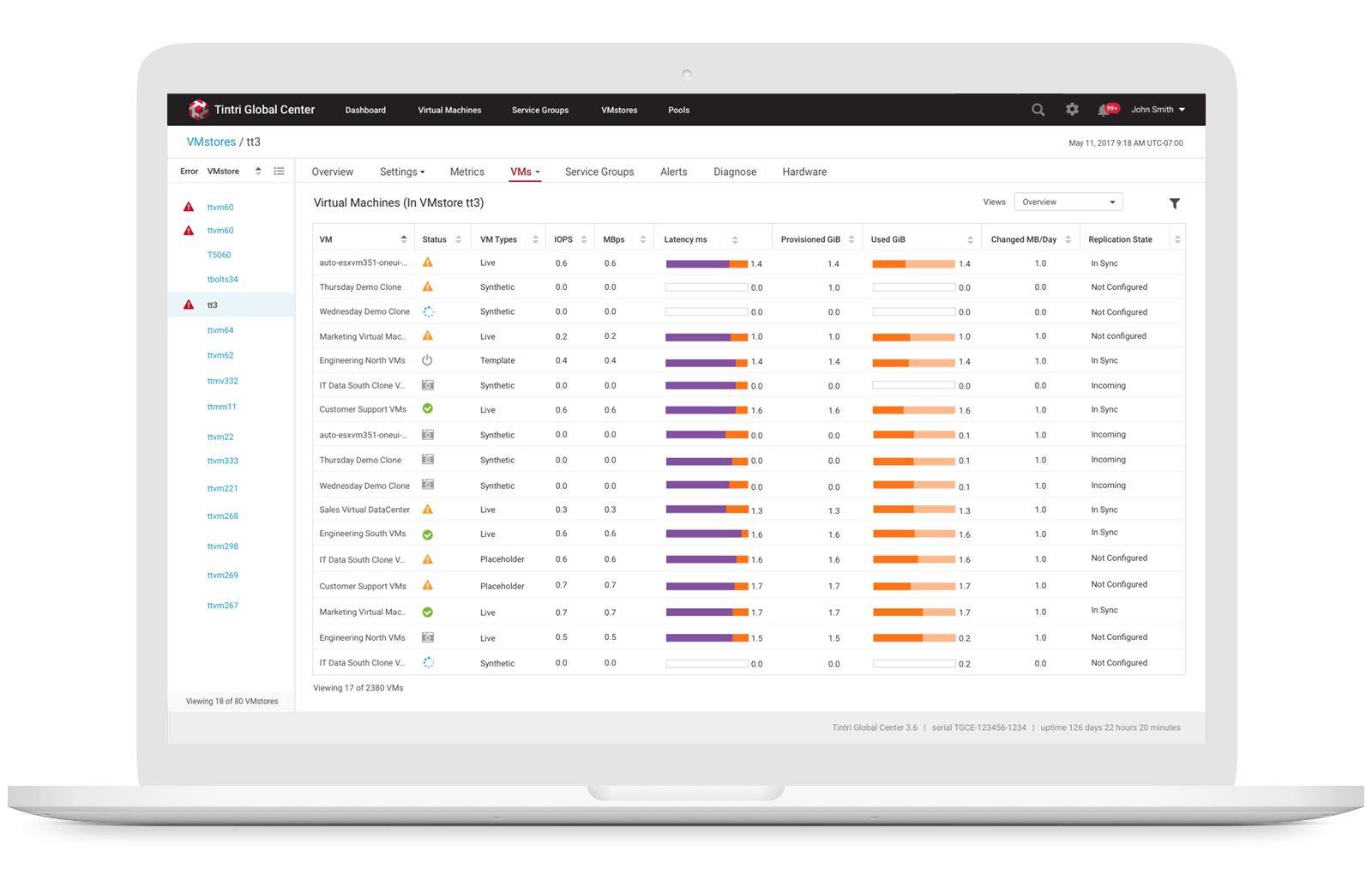Image resolution: width=1372 pixels, height=893 pixels.
Task: Click spinner icon for Wednesday Demo Clone Not Configured row
Action: pos(428,311)
